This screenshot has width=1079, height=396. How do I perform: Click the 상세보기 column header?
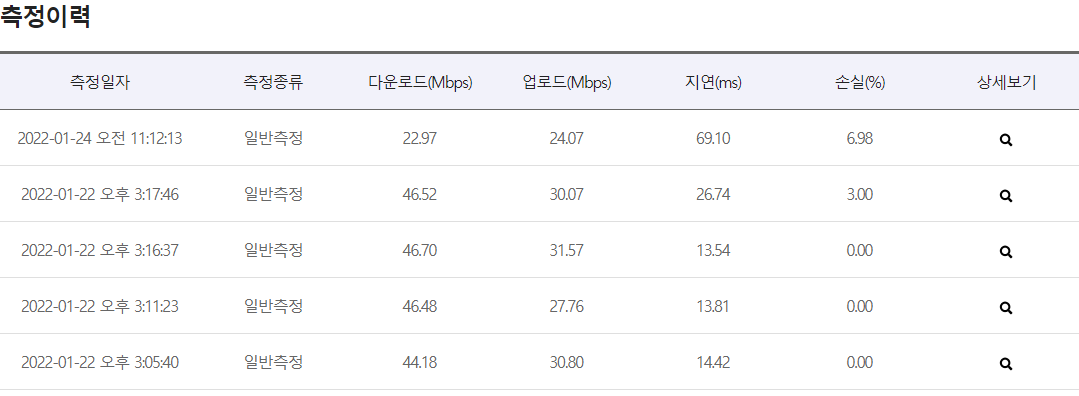point(1006,83)
